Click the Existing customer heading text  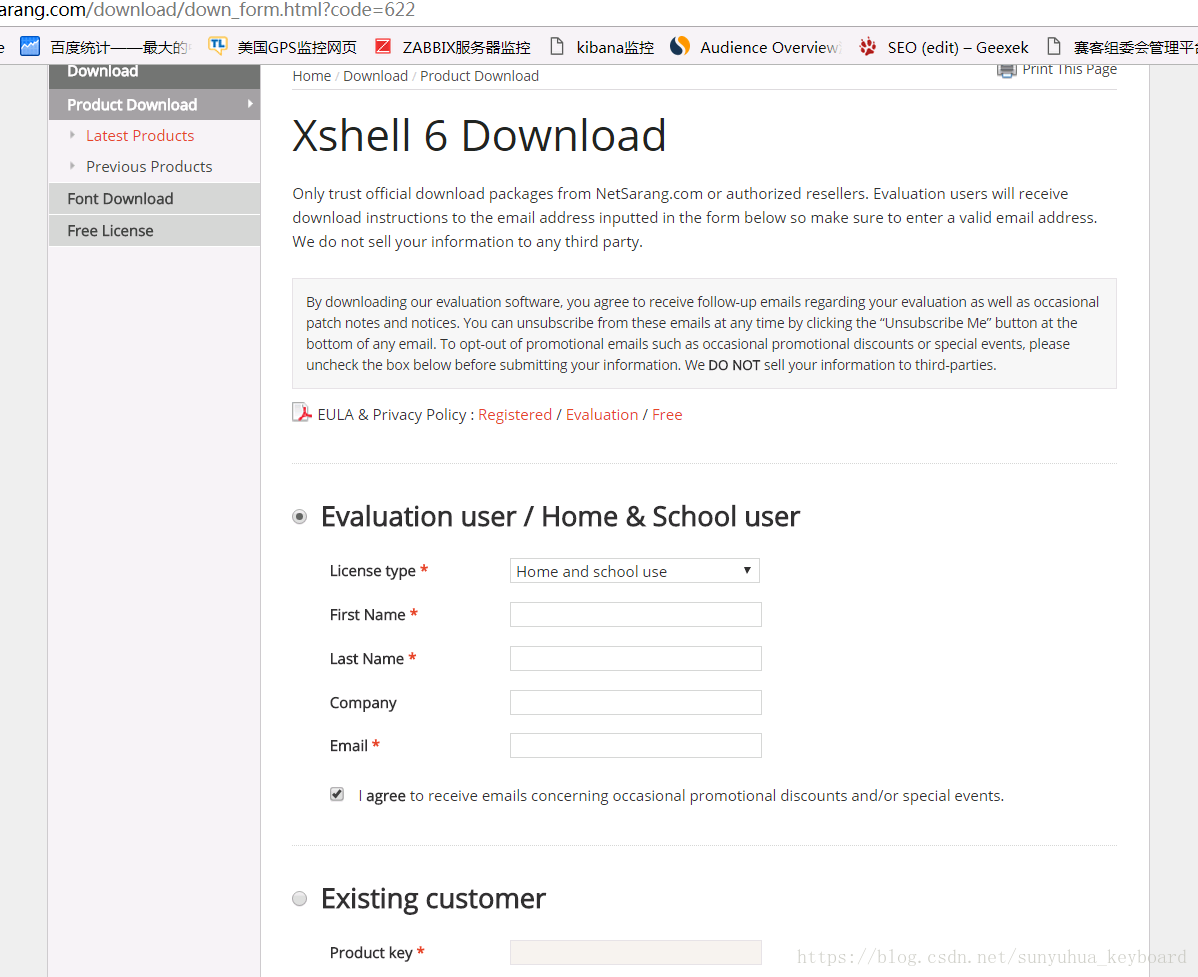[433, 899]
